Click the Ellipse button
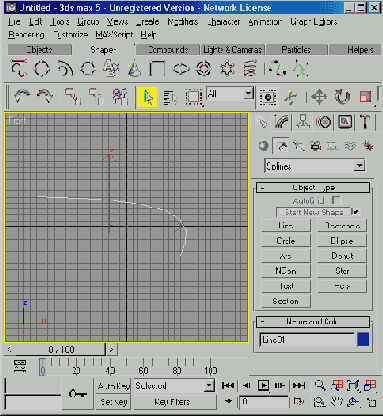 pyautogui.click(x=342, y=241)
